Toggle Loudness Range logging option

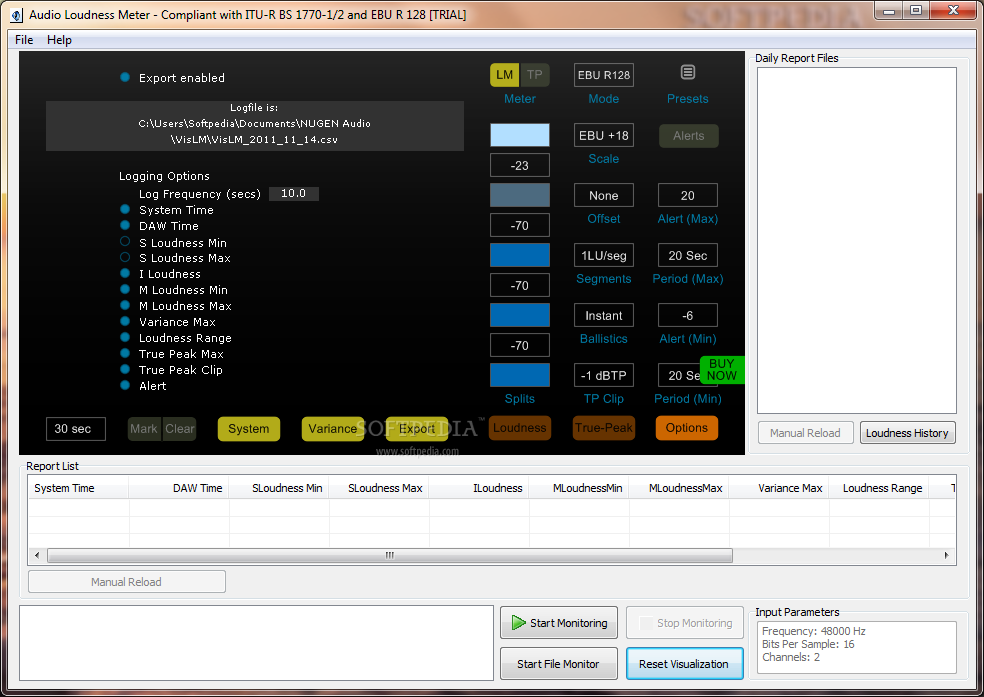pyautogui.click(x=125, y=338)
